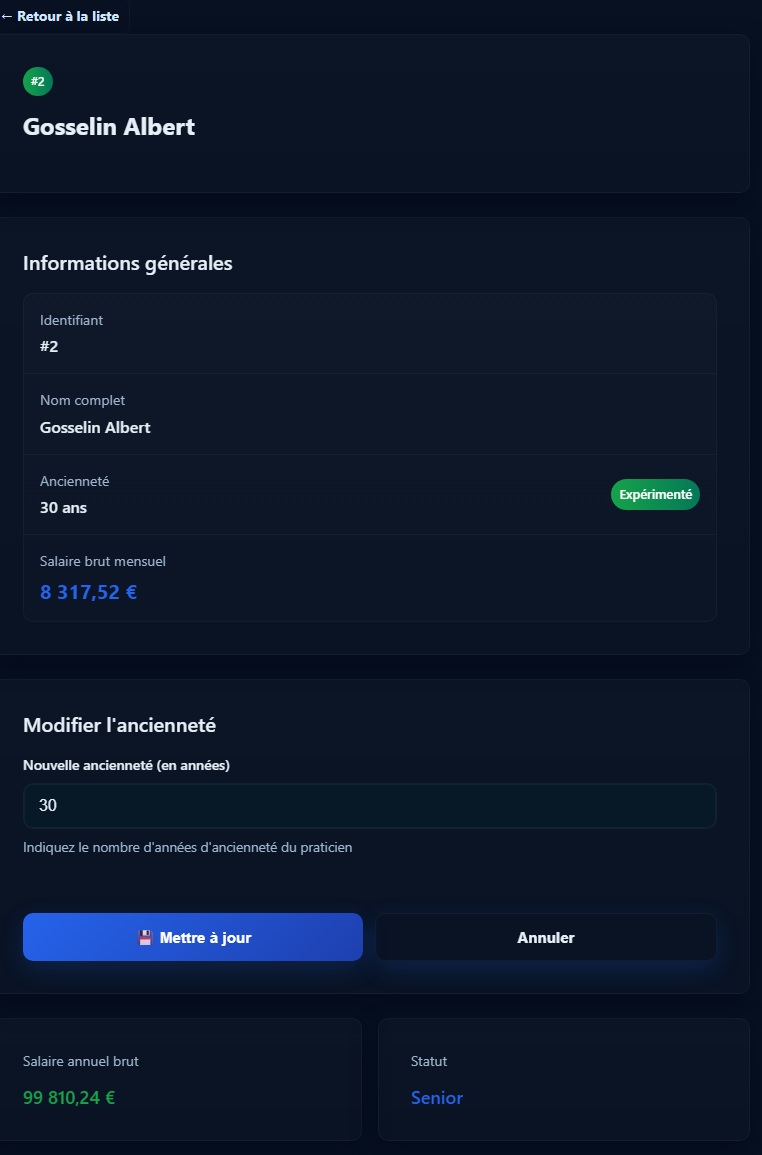The width and height of the screenshot is (762, 1155).
Task: Click the Informations générales section heading
Action: pos(128,264)
